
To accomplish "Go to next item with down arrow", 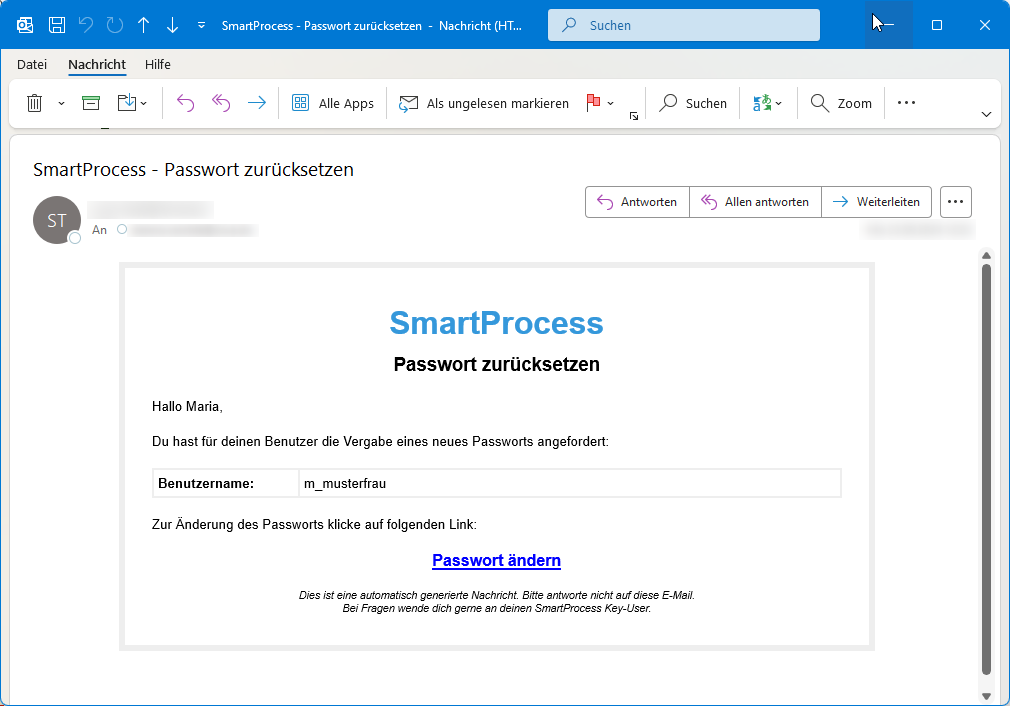I will click(172, 25).
